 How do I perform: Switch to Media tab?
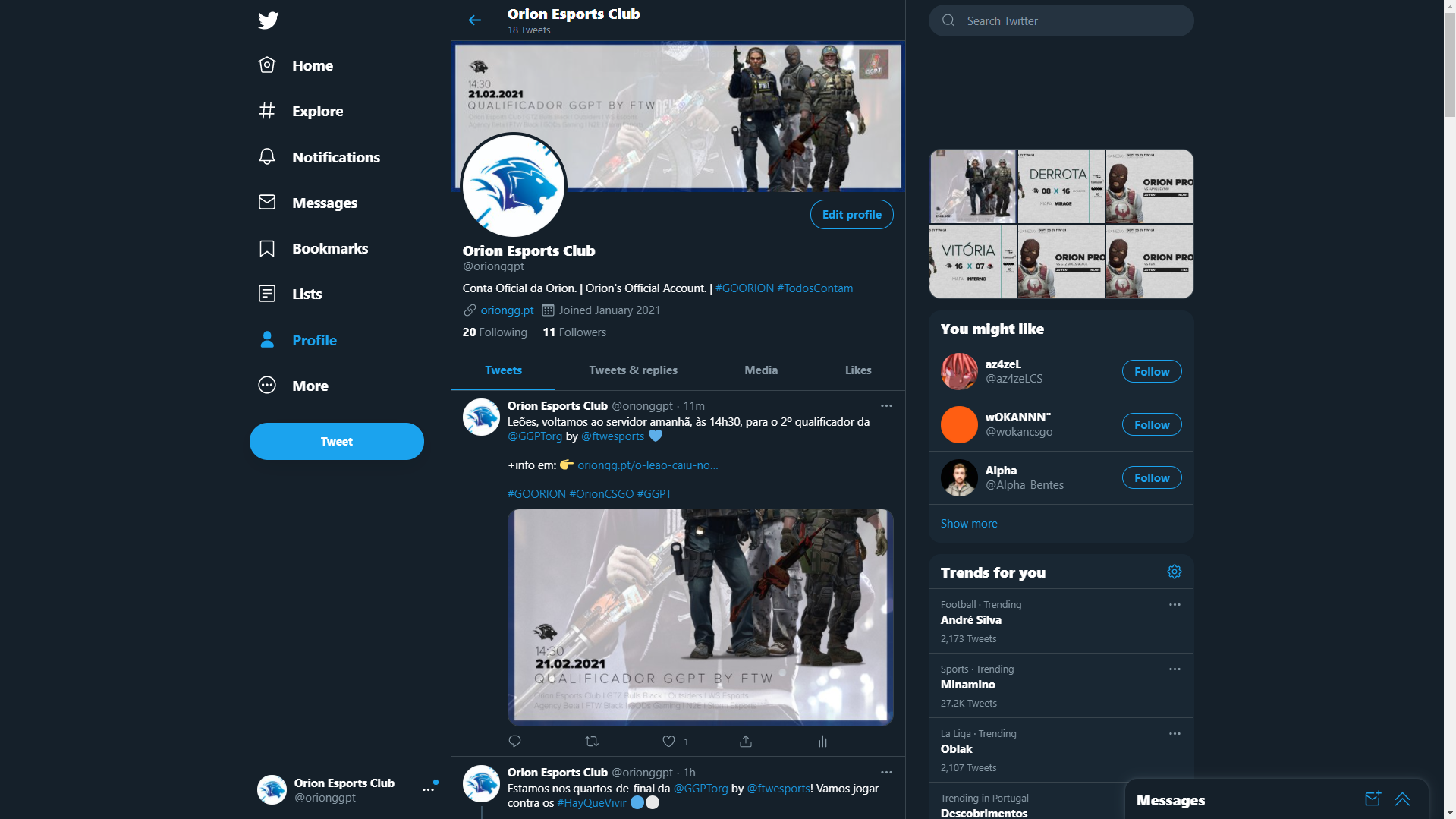tap(761, 370)
